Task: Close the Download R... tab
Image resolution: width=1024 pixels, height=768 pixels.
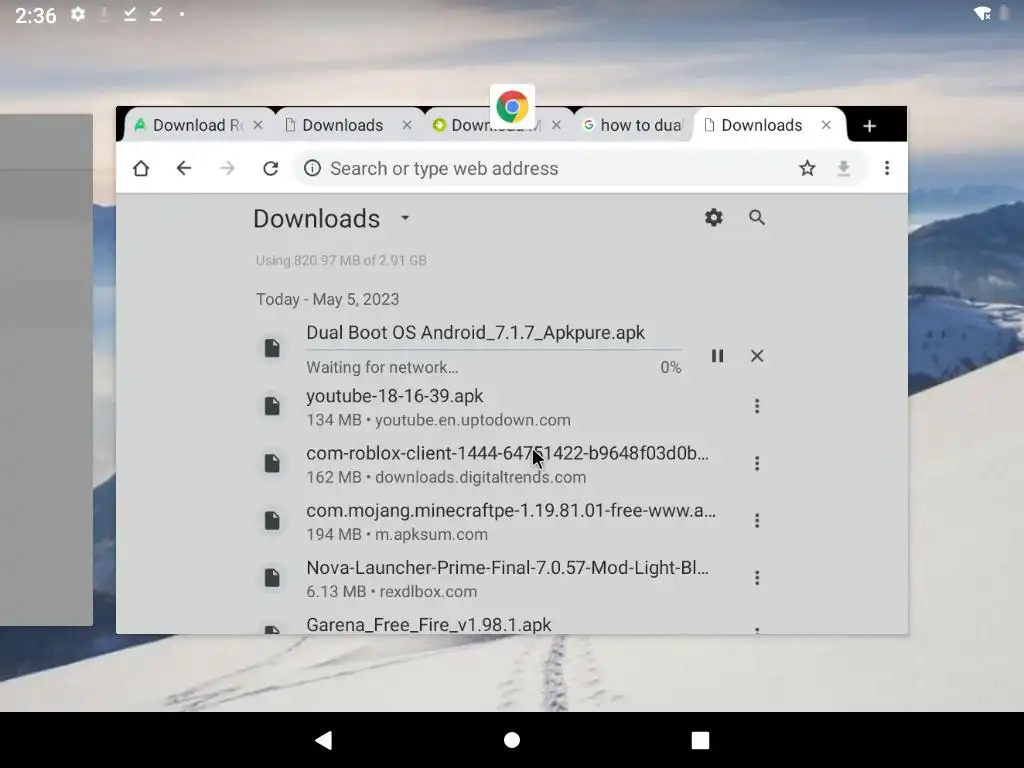Action: [x=258, y=125]
